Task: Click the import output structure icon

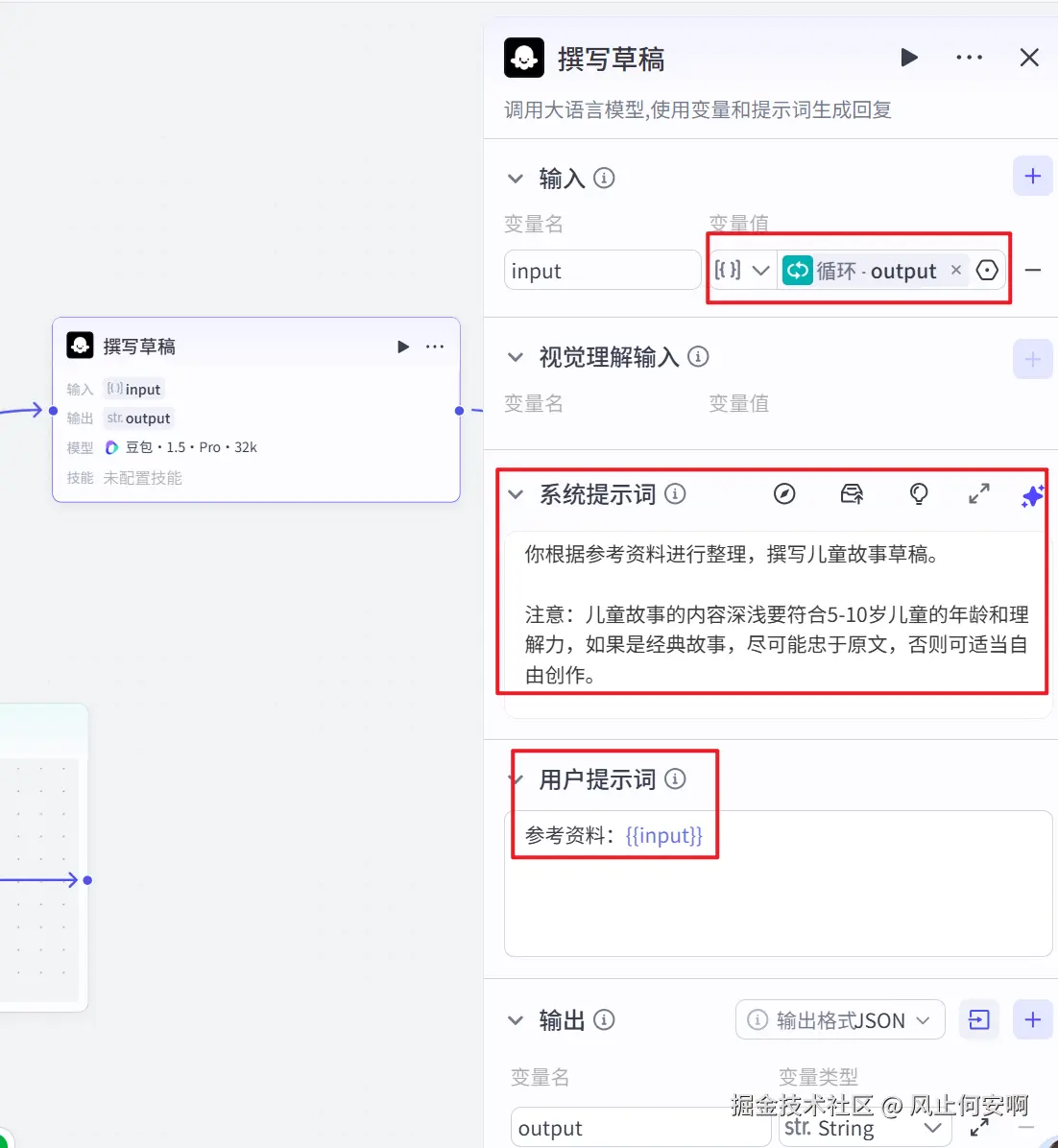Action: click(x=979, y=1019)
